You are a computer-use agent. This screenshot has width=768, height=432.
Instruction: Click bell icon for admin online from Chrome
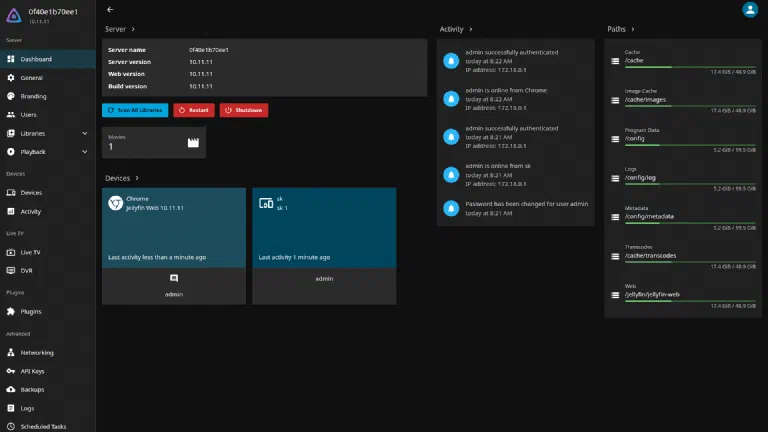451,99
